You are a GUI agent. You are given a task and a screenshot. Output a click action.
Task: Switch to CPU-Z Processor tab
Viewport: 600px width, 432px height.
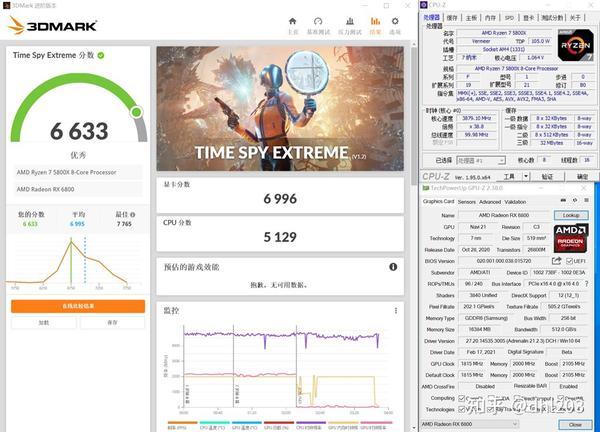[432, 18]
